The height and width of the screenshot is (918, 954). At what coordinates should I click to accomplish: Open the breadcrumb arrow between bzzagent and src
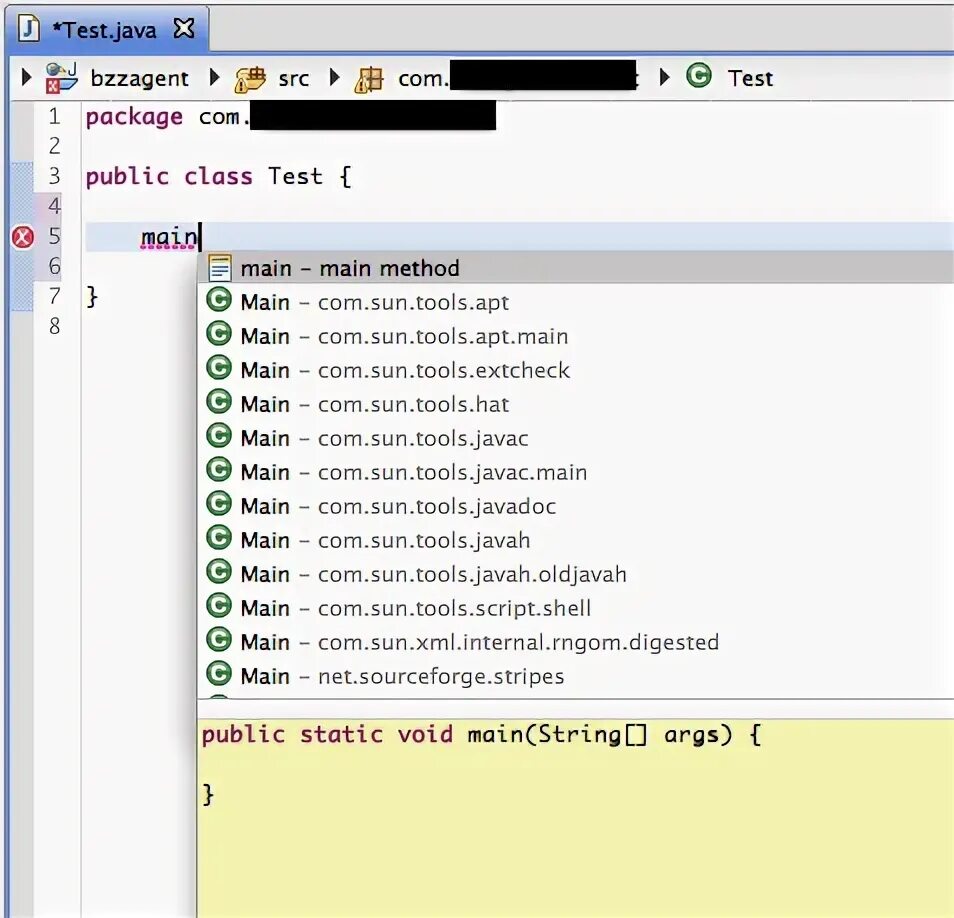[x=215, y=77]
